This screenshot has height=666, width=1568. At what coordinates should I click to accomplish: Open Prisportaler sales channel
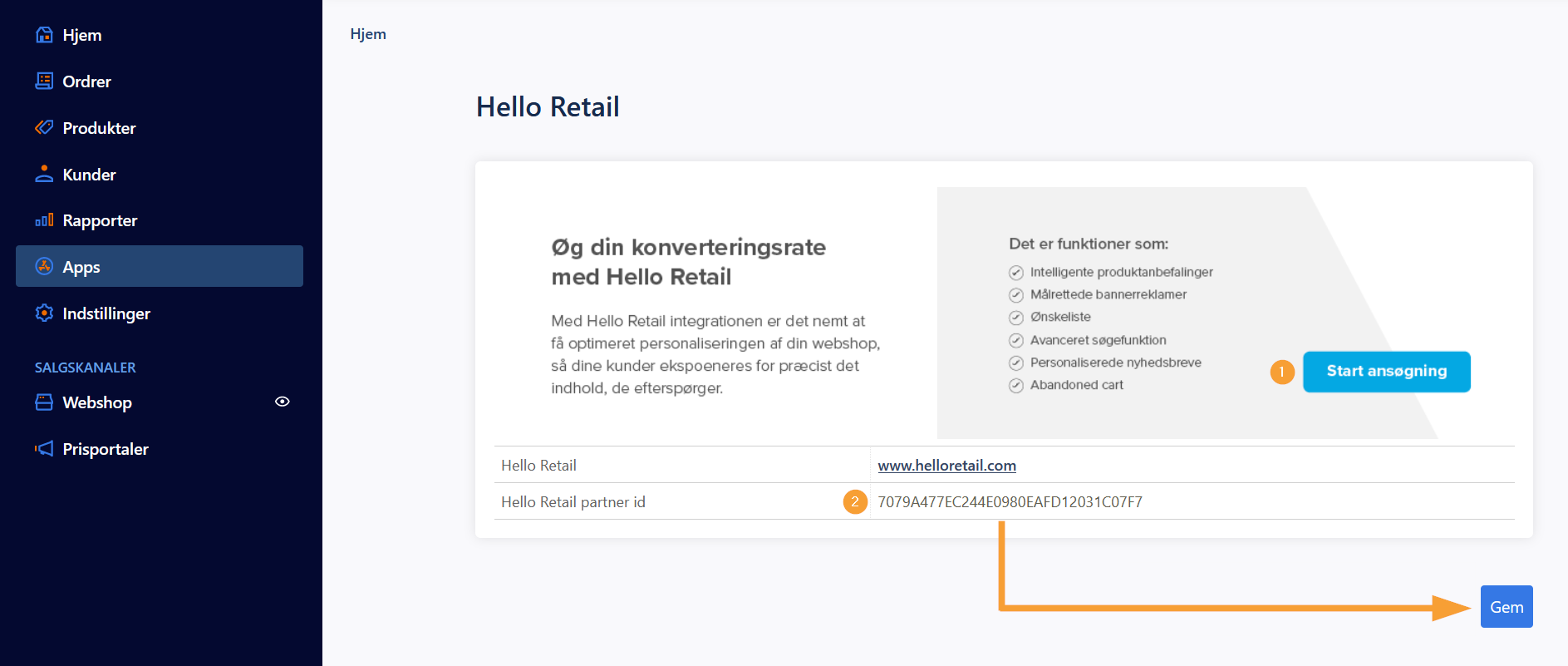point(160,449)
